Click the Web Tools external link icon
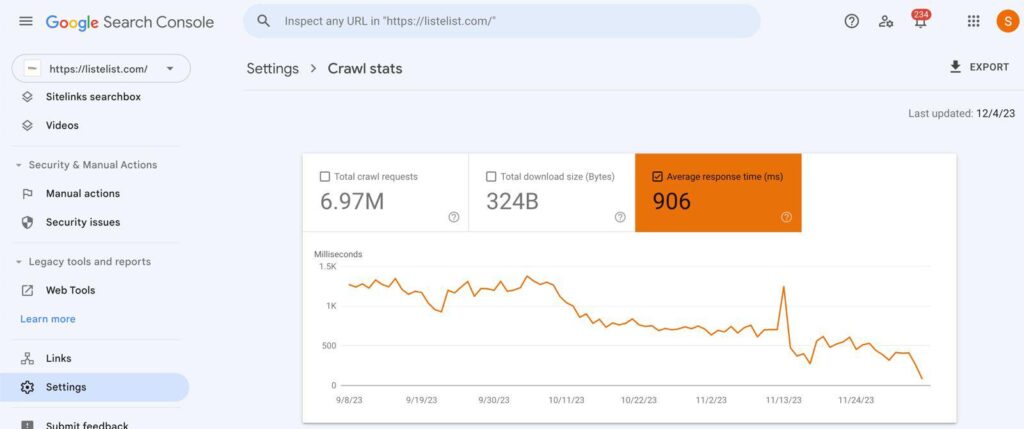Image resolution: width=1024 pixels, height=429 pixels. (x=27, y=290)
